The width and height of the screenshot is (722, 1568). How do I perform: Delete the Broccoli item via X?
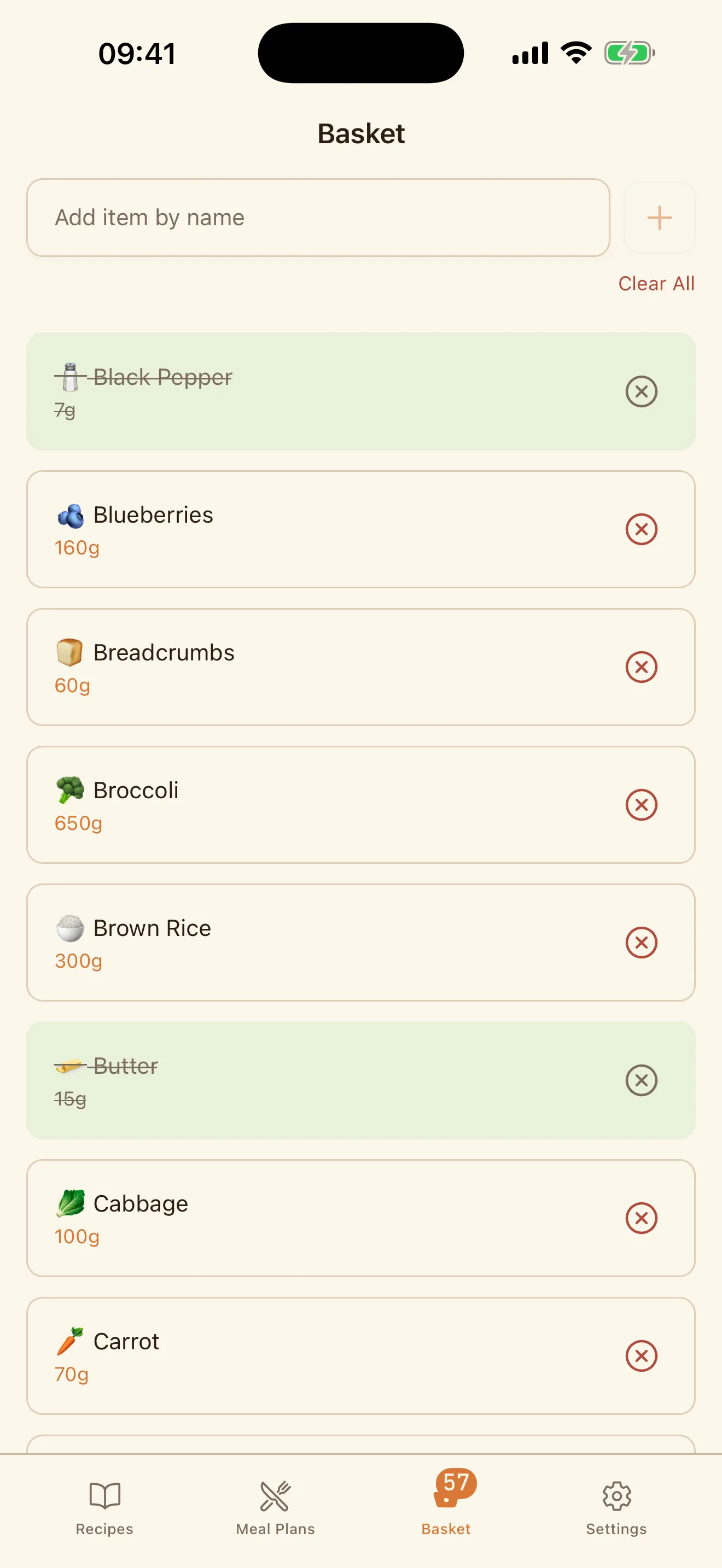[x=641, y=805]
